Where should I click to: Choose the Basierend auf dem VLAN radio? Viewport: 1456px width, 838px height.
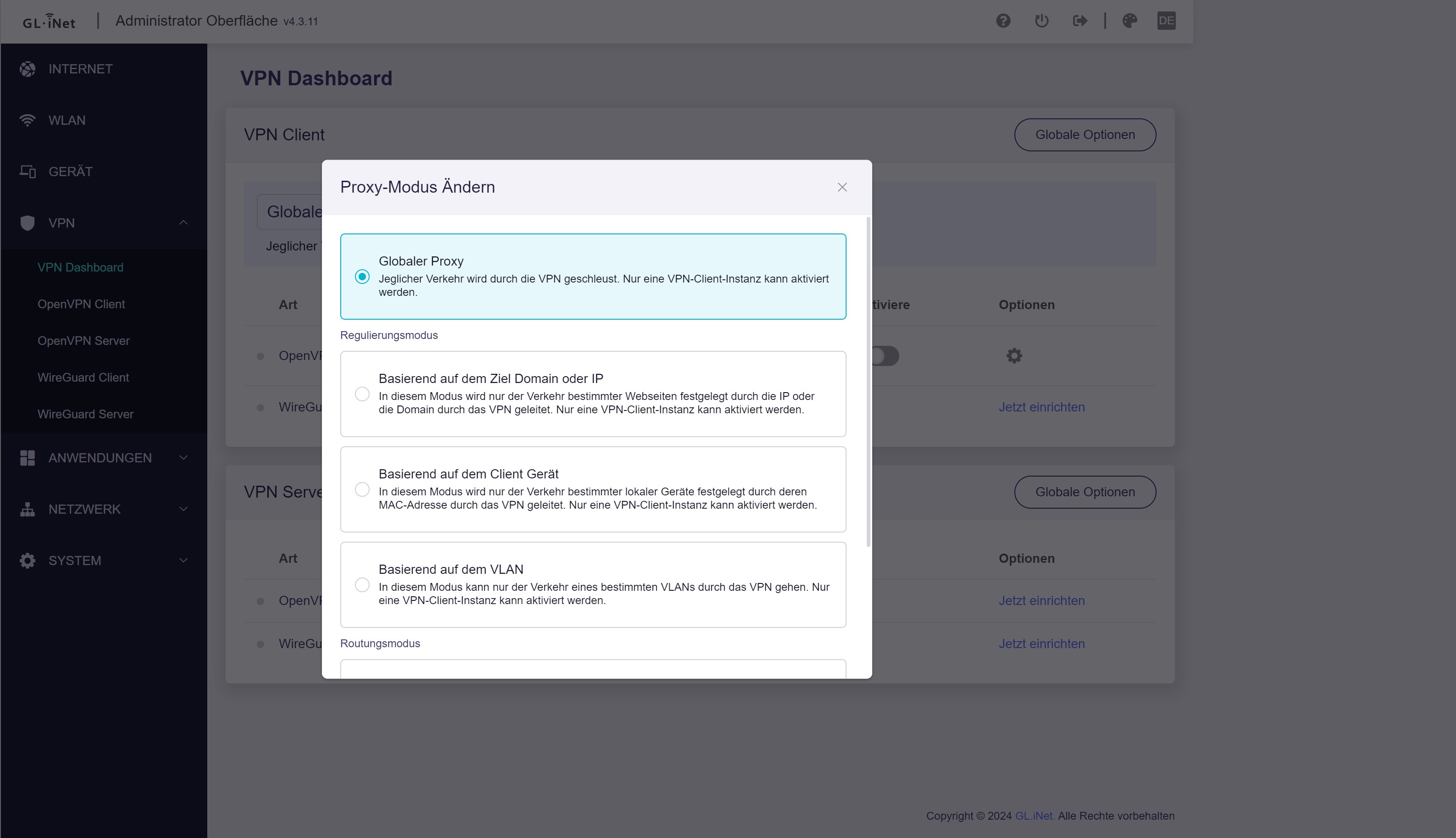click(362, 585)
